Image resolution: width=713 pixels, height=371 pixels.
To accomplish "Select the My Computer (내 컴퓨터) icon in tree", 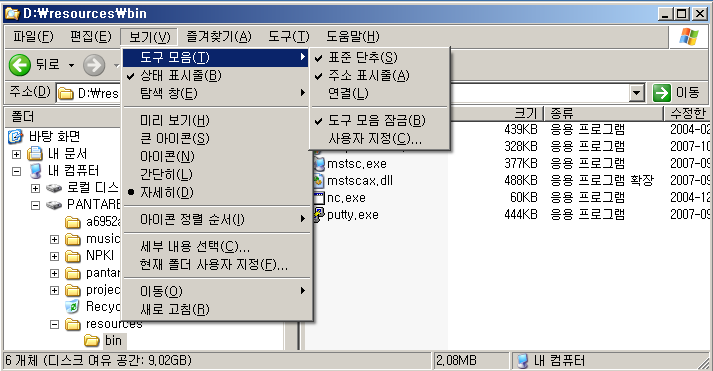I will pos(35,171).
